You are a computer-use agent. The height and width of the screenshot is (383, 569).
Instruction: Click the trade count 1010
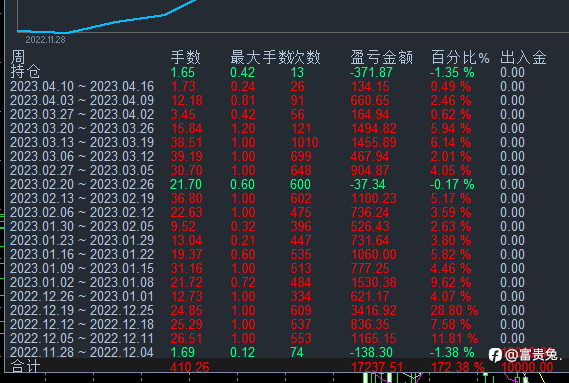pyautogui.click(x=304, y=142)
